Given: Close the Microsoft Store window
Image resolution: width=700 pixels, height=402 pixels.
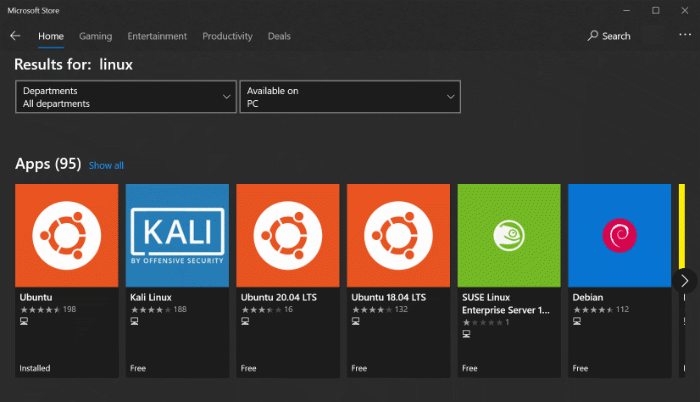Looking at the screenshot, I should coord(685,10).
